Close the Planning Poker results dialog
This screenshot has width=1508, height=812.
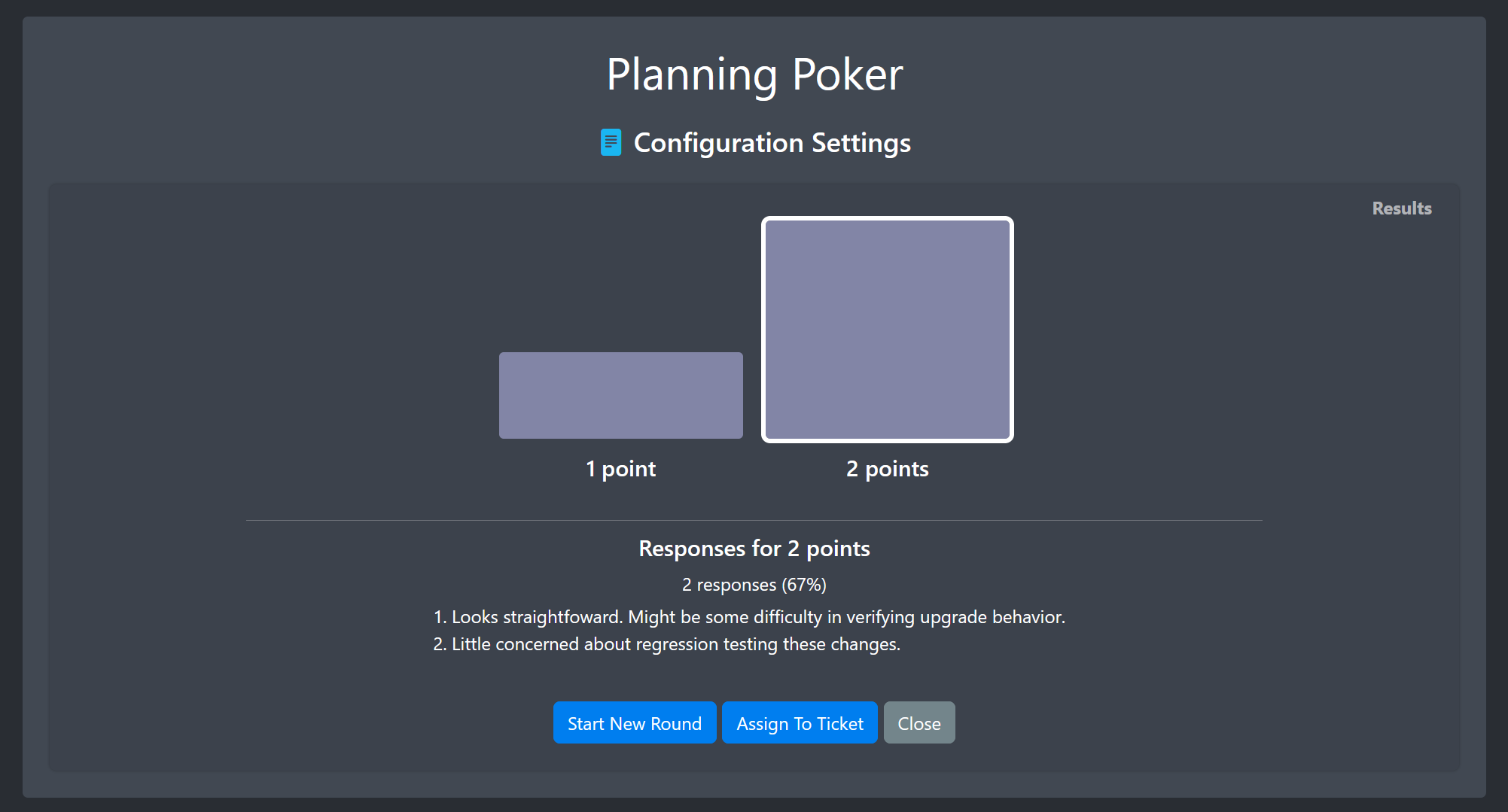[x=919, y=722]
